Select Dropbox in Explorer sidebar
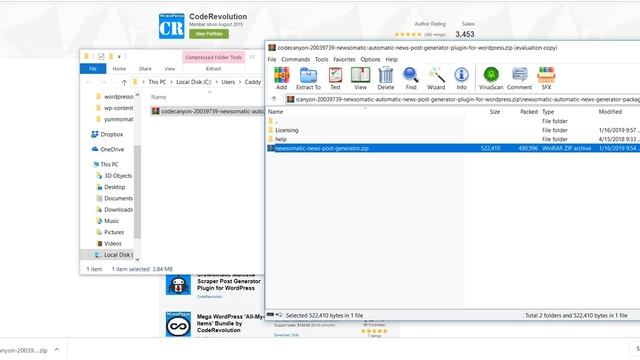Image resolution: width=640 pixels, height=360 pixels. click(x=107, y=134)
